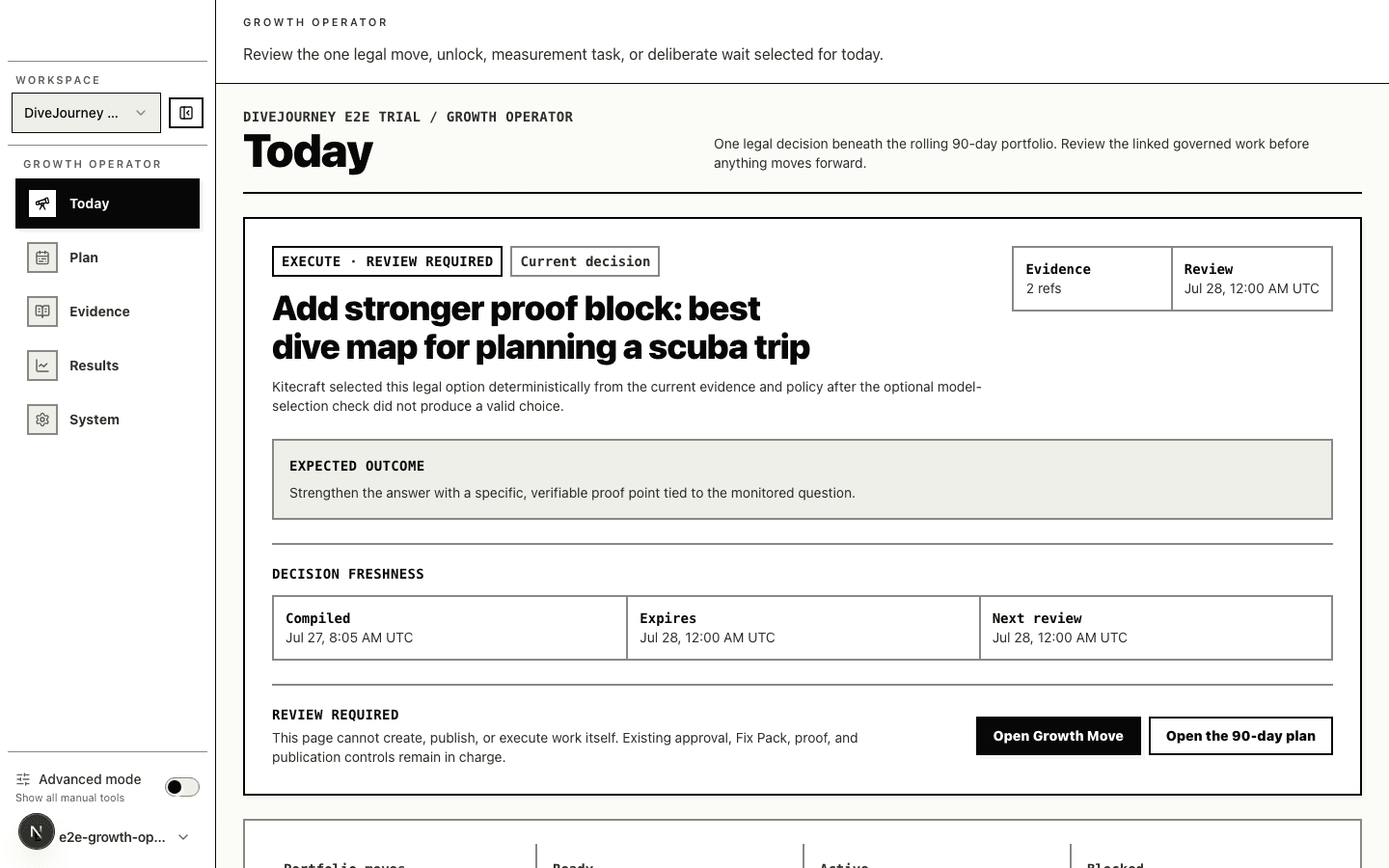Click the Advanced mode sliders icon

point(23,779)
